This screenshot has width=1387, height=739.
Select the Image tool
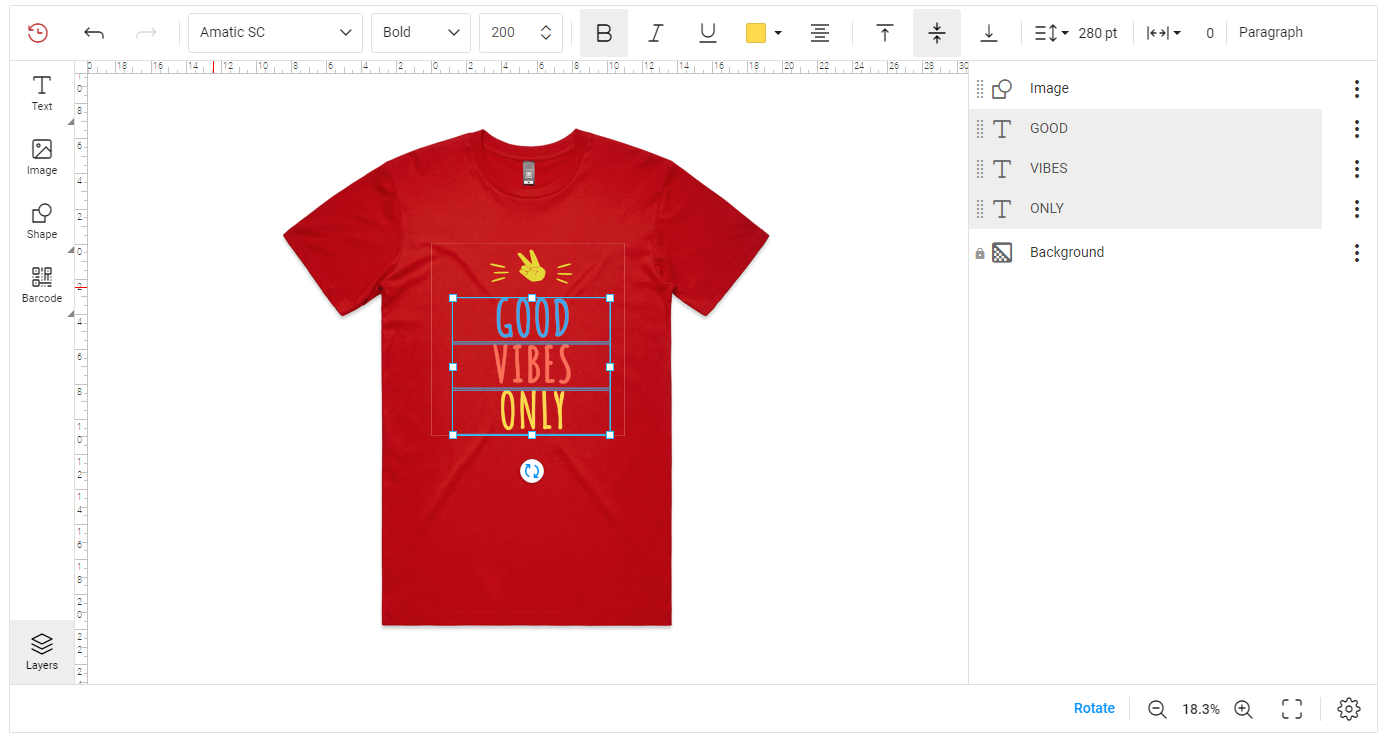42,157
